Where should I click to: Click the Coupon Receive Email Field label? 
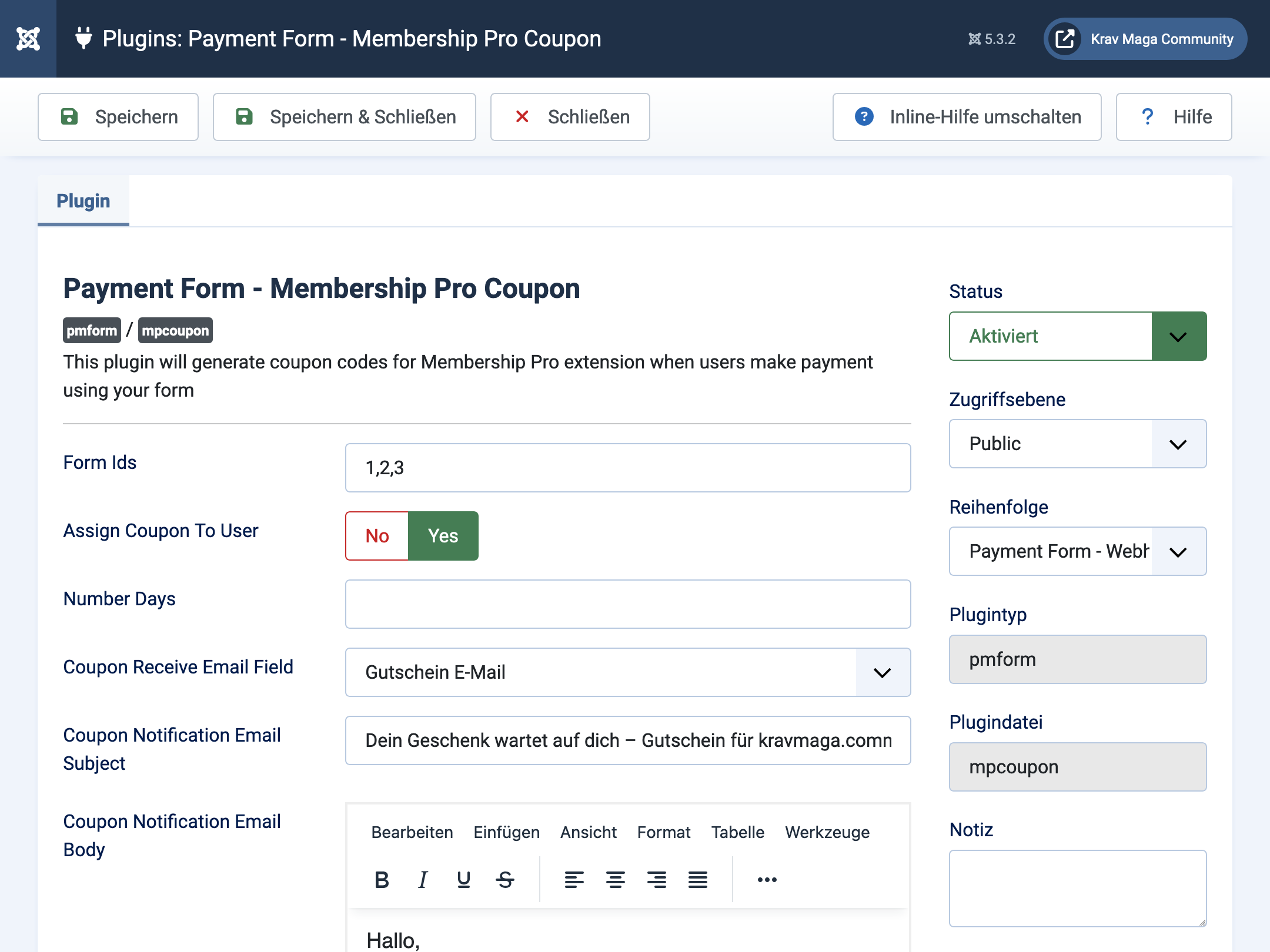coord(178,667)
